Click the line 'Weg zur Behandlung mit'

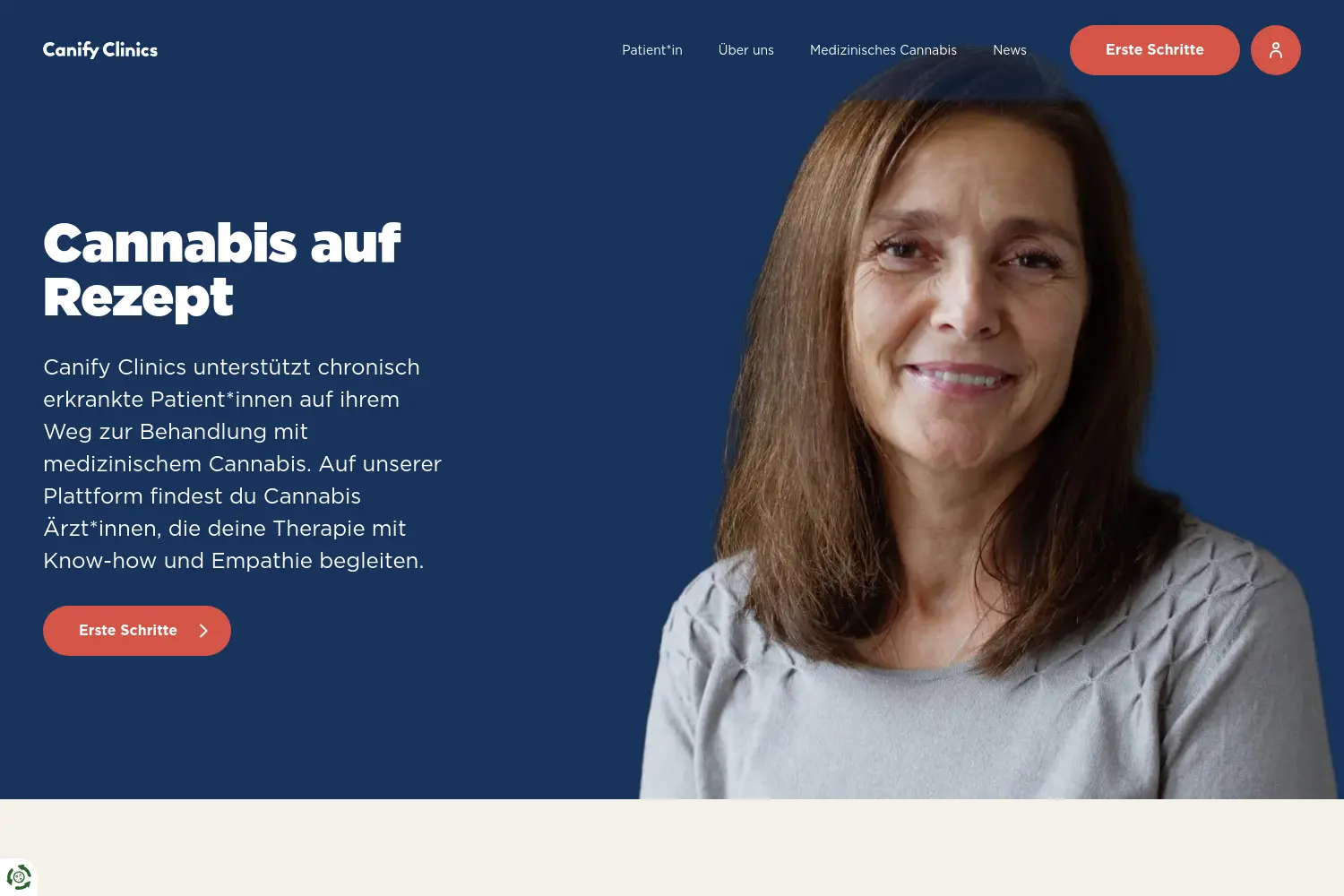click(x=176, y=432)
